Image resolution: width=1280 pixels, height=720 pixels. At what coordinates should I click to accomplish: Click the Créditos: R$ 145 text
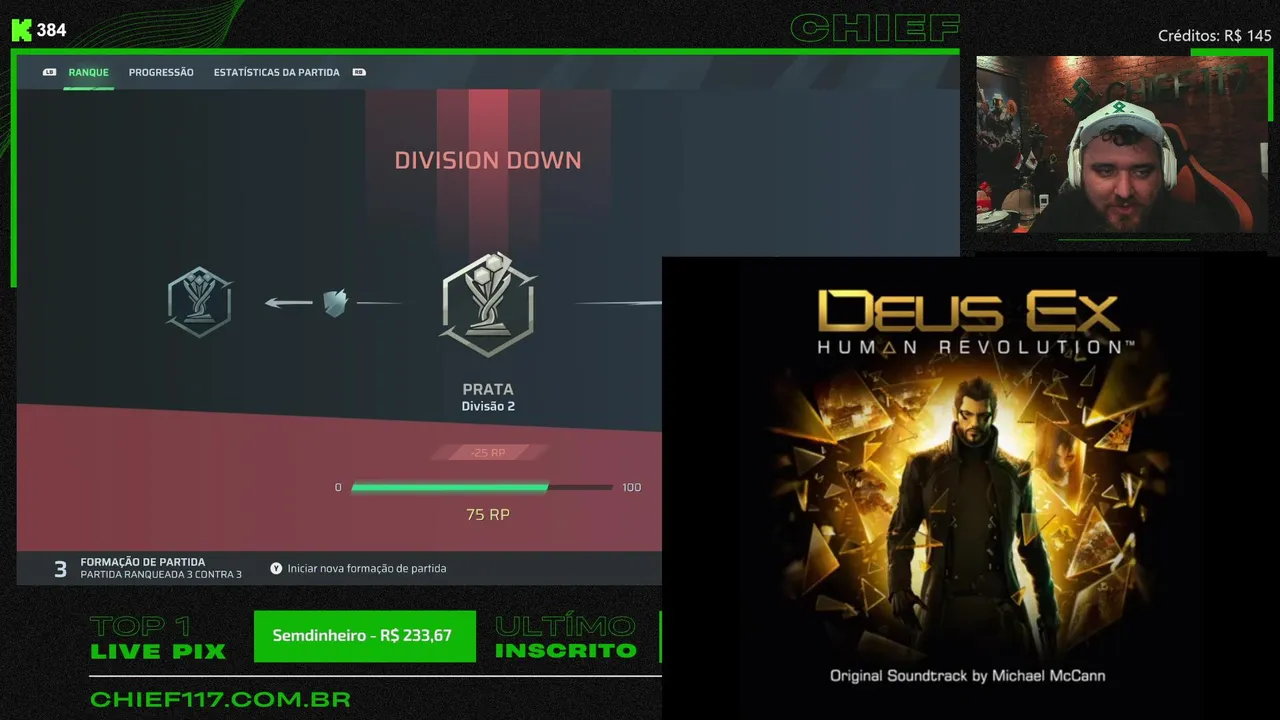tap(1215, 36)
